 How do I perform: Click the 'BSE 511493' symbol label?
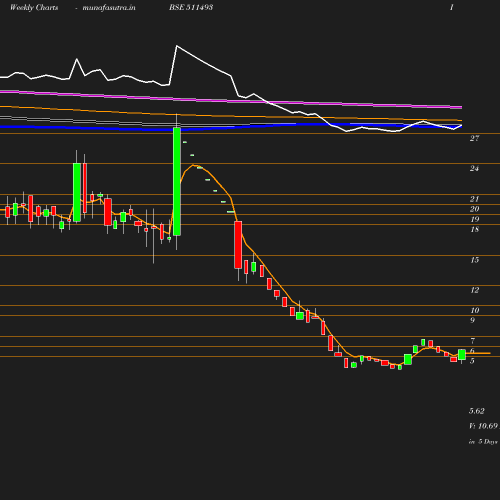click(191, 7)
